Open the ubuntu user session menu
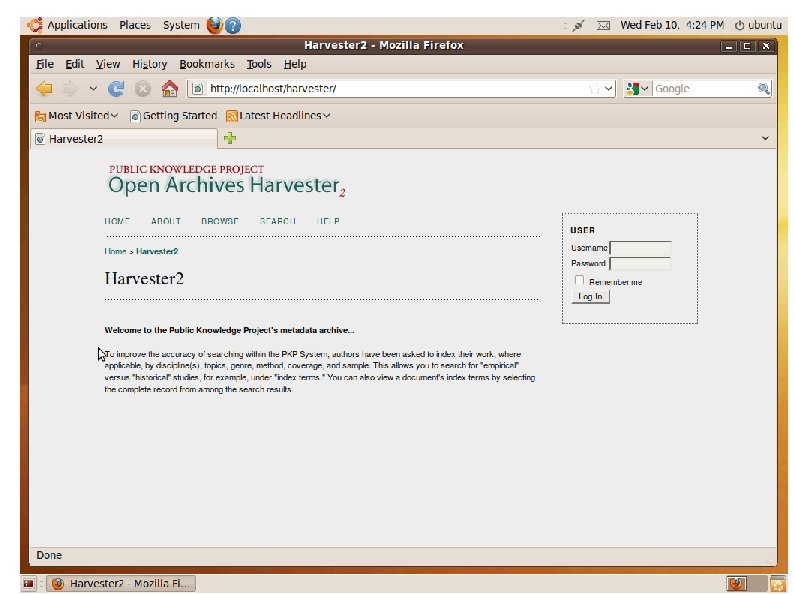This screenshot has width=794, height=595. coord(758,25)
